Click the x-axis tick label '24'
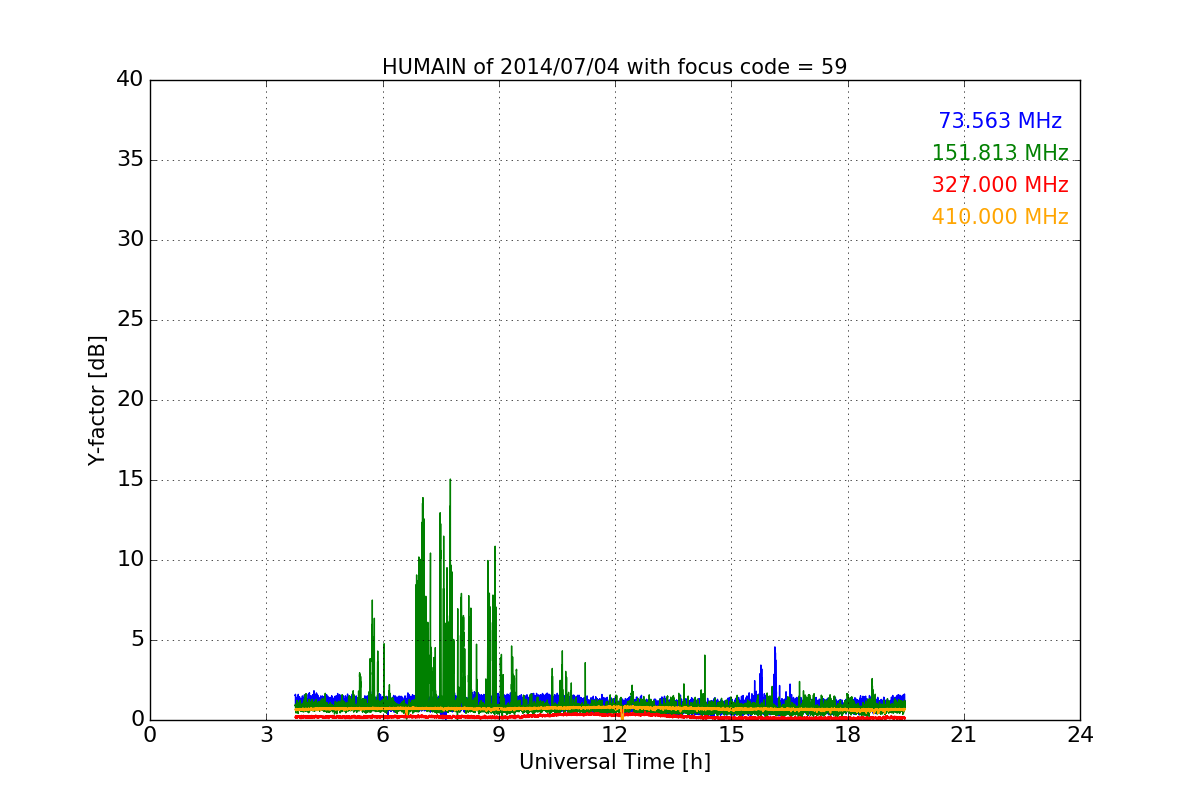 tap(1080, 735)
